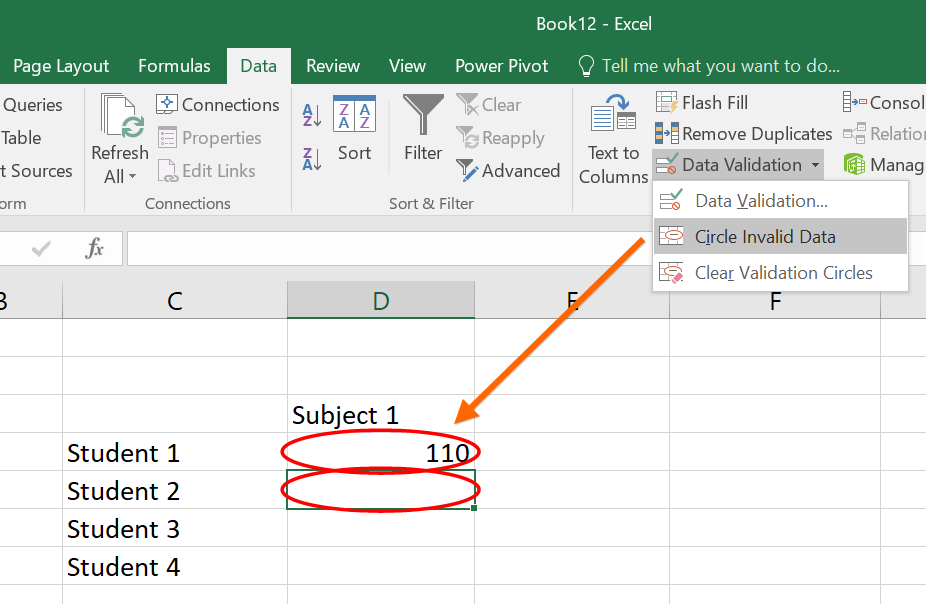Screen dimensions: 926x604
Task: Open Advanced filter options
Action: (508, 171)
